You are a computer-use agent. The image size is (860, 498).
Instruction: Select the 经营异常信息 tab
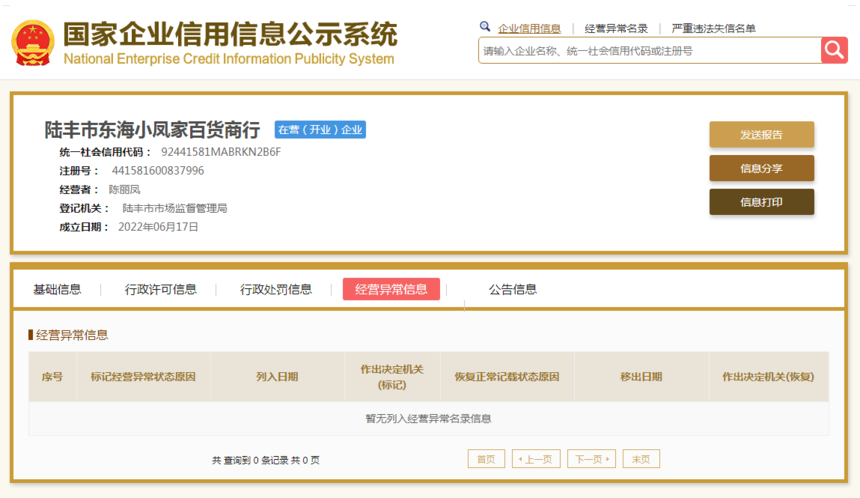391,289
